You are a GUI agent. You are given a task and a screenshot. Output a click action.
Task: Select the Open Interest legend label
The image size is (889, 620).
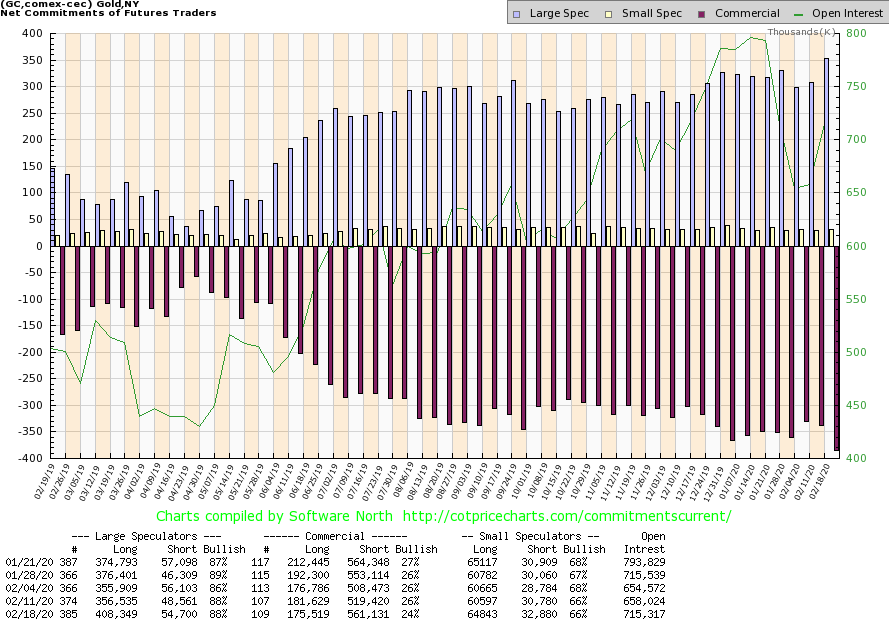point(843,13)
